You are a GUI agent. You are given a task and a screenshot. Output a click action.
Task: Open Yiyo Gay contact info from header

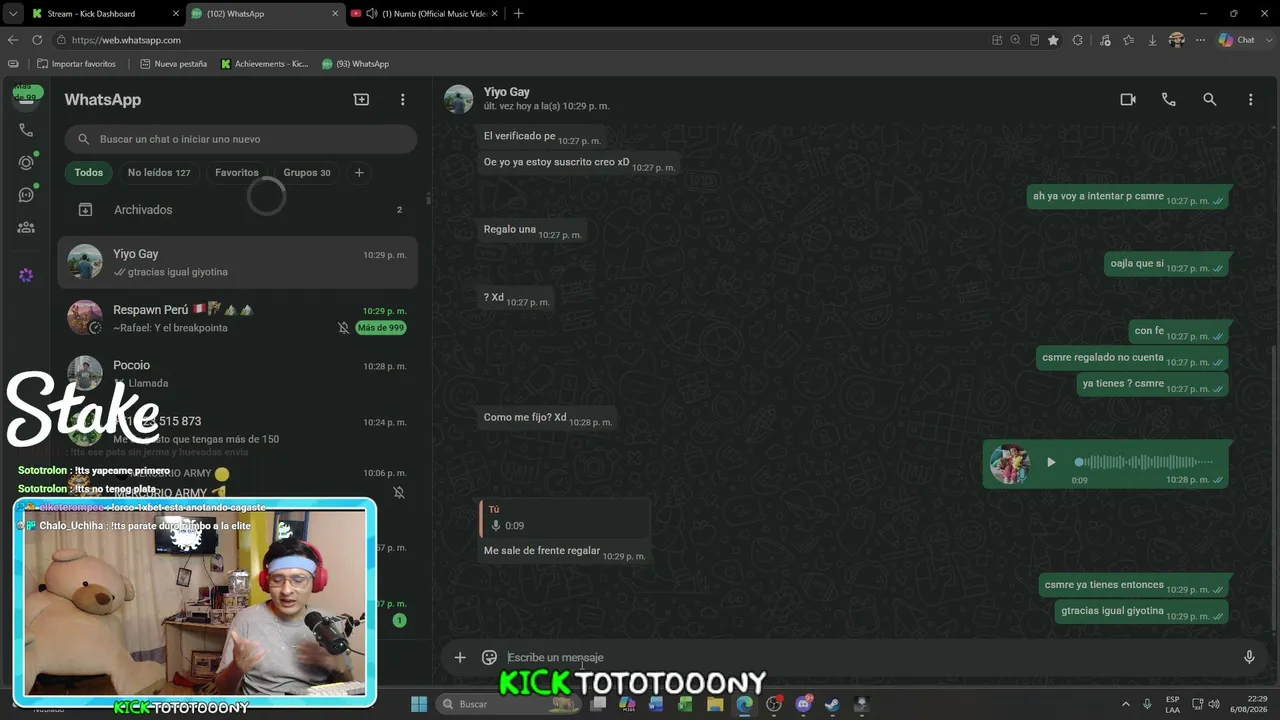point(546,98)
